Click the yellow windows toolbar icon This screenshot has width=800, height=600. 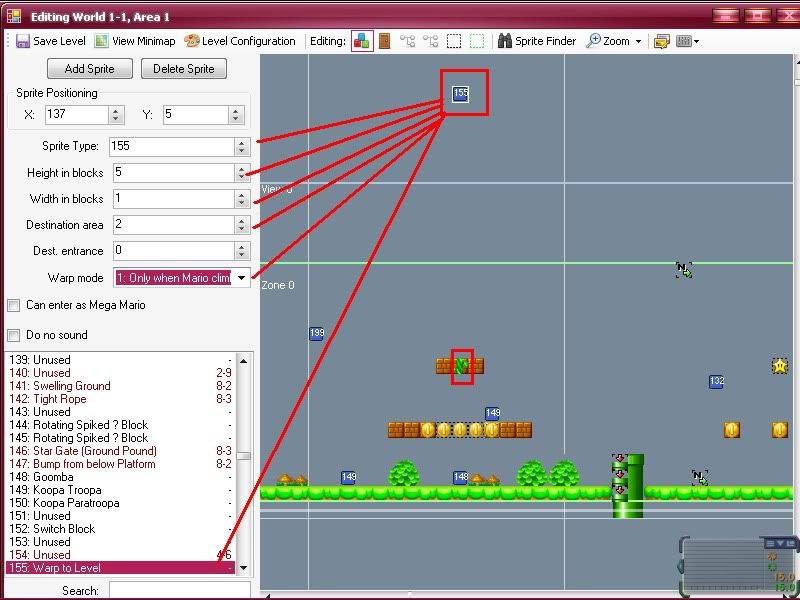tap(662, 41)
